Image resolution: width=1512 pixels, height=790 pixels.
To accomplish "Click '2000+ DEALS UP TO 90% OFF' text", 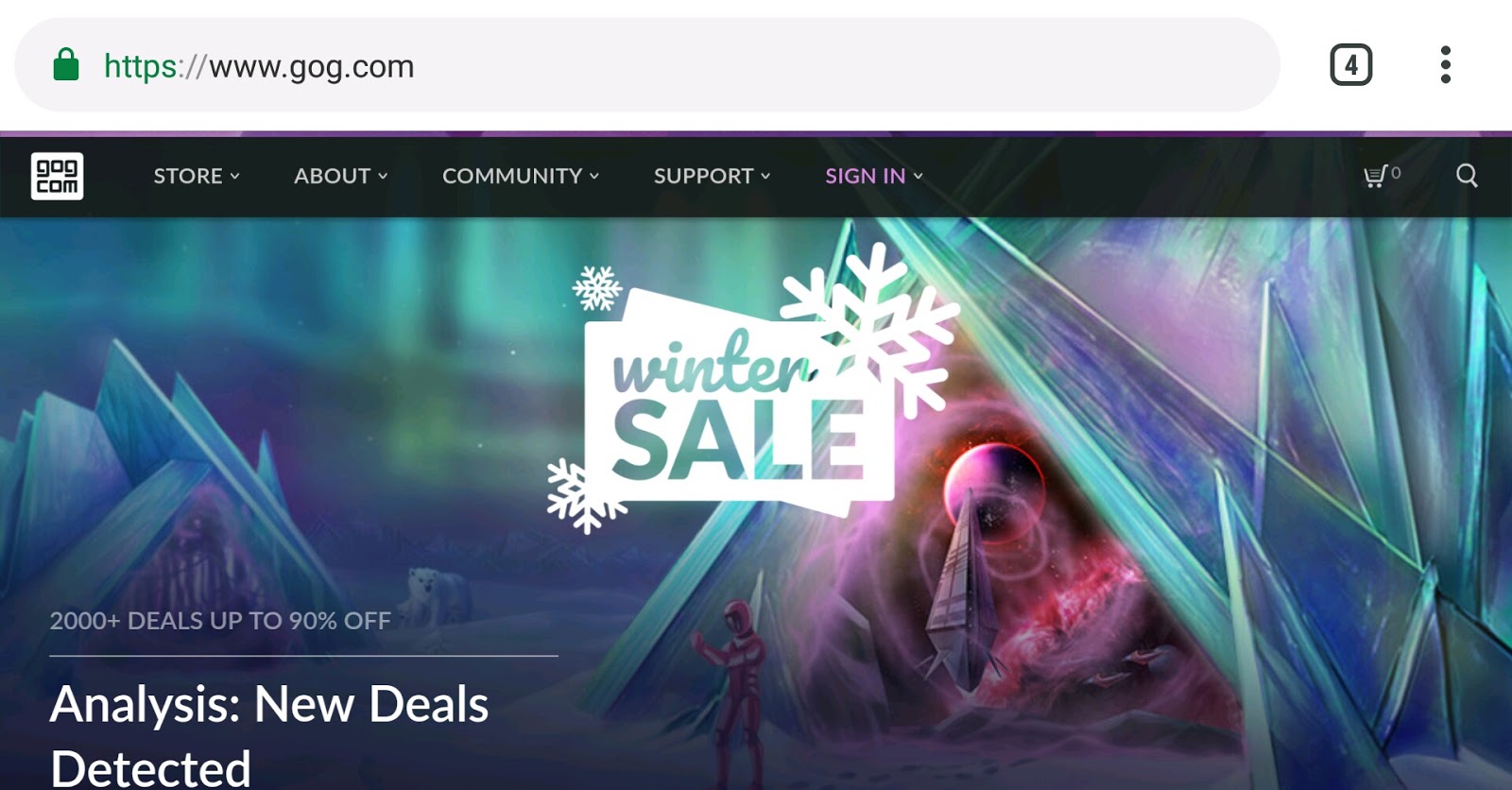I will pos(220,621).
